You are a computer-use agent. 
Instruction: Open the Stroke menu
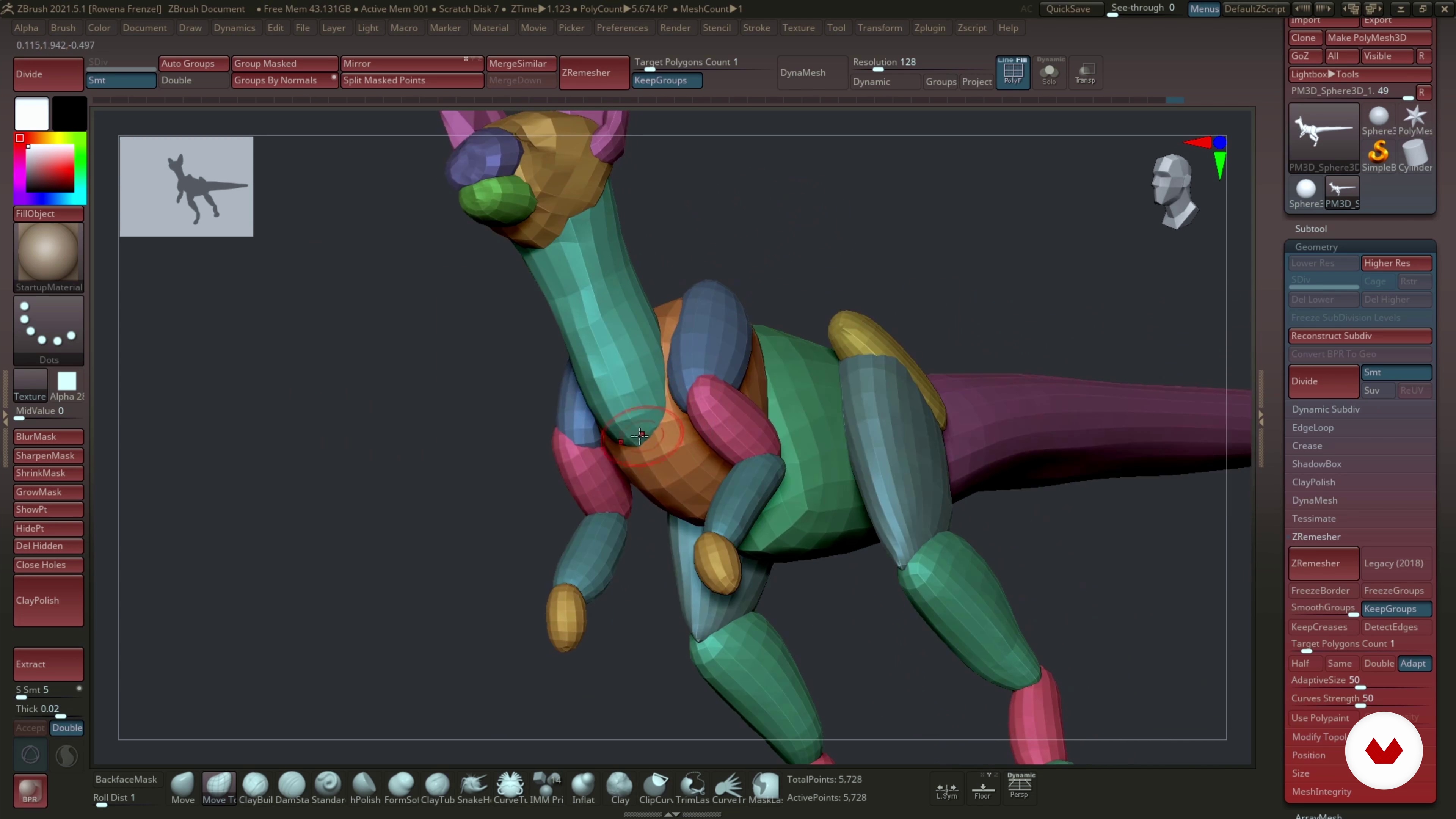click(x=756, y=28)
